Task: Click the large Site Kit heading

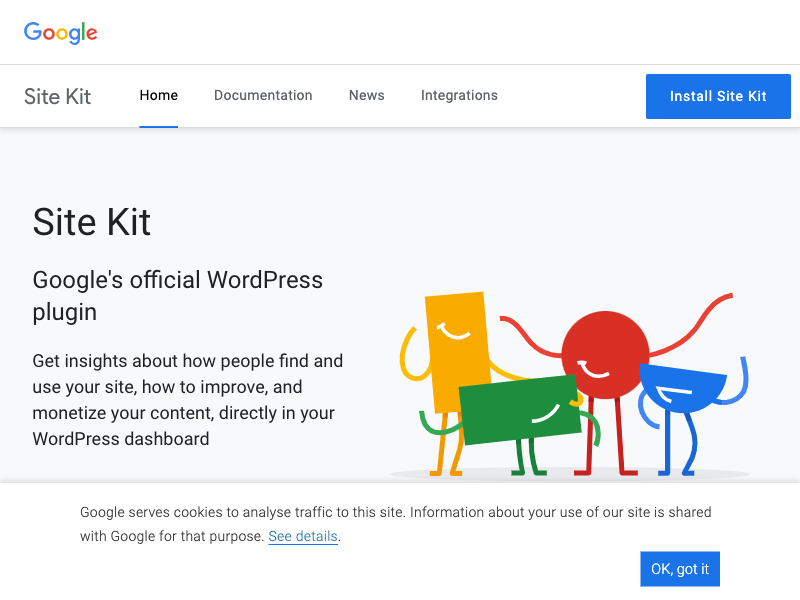Action: [91, 222]
